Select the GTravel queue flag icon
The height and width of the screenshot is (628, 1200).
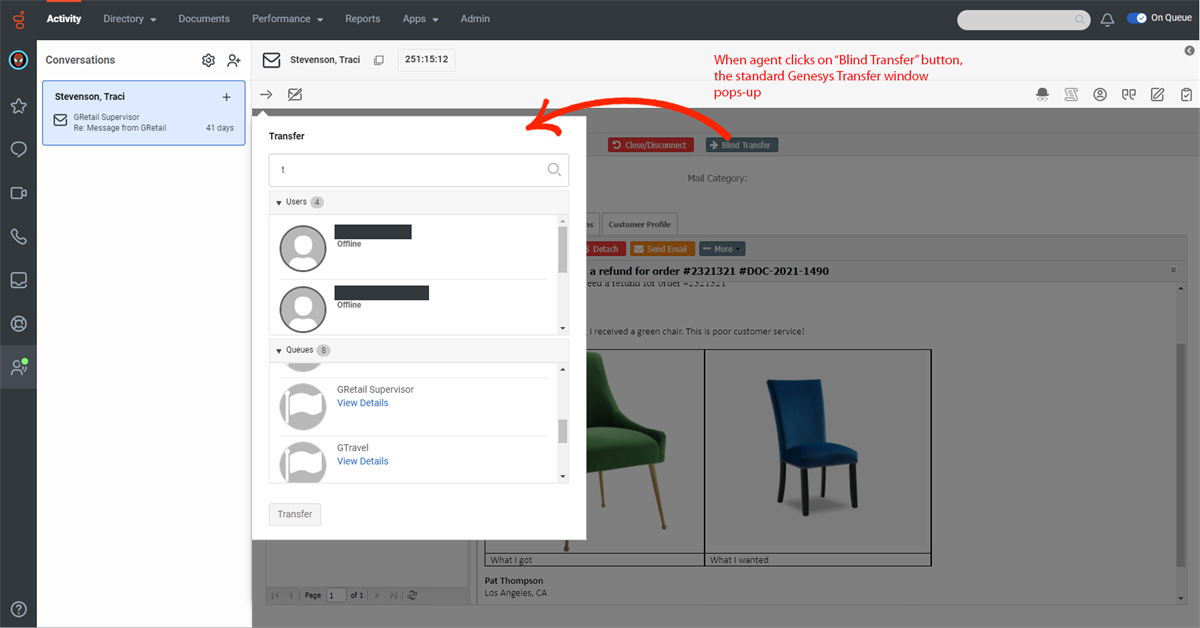coord(303,463)
